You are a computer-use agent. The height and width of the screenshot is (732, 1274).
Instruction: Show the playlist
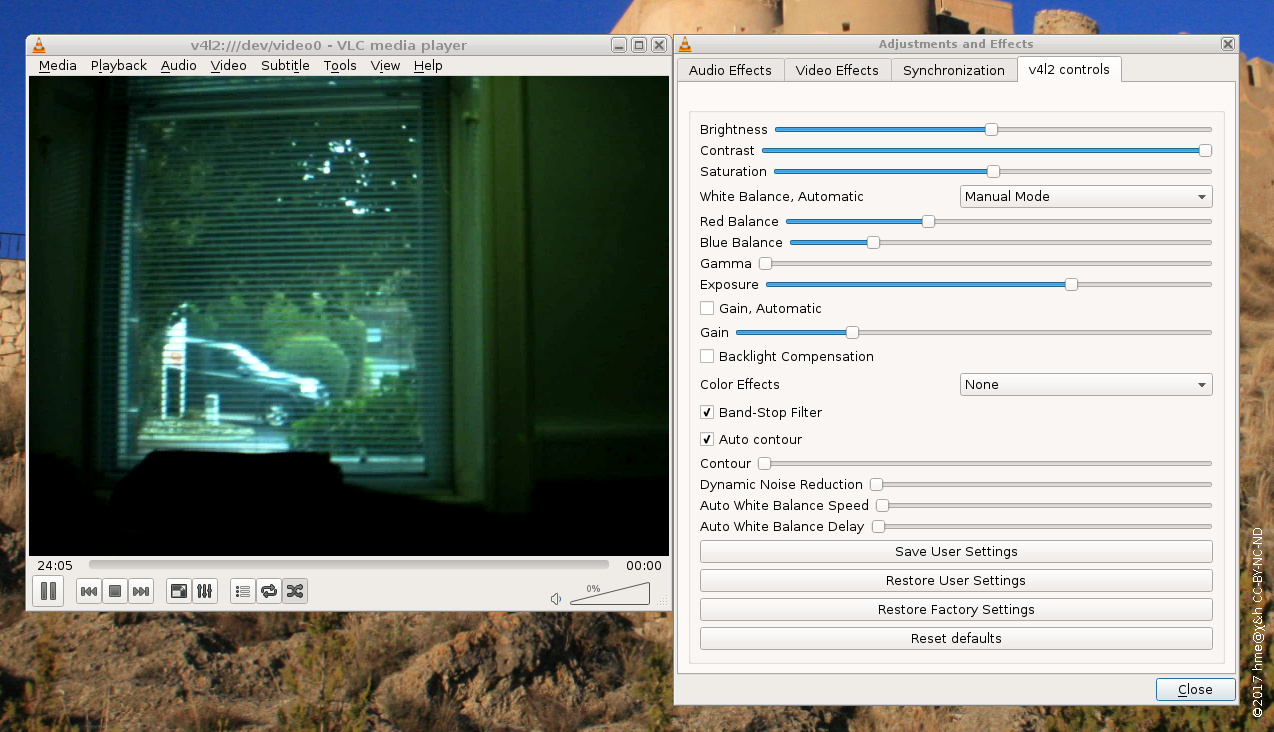pos(242,592)
